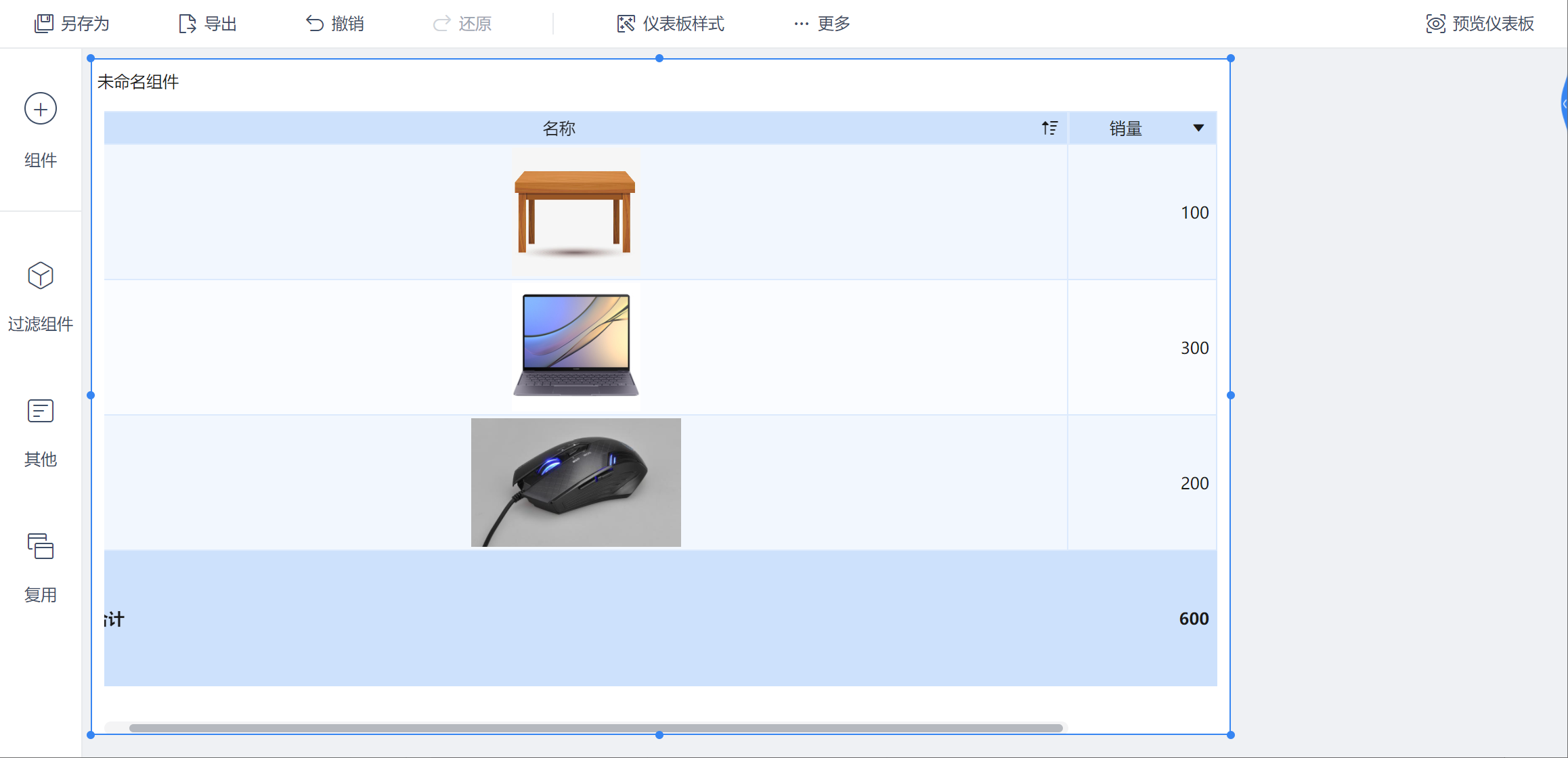The image size is (1568, 758).
Task: Click the Export (导出) button
Action: click(x=207, y=24)
